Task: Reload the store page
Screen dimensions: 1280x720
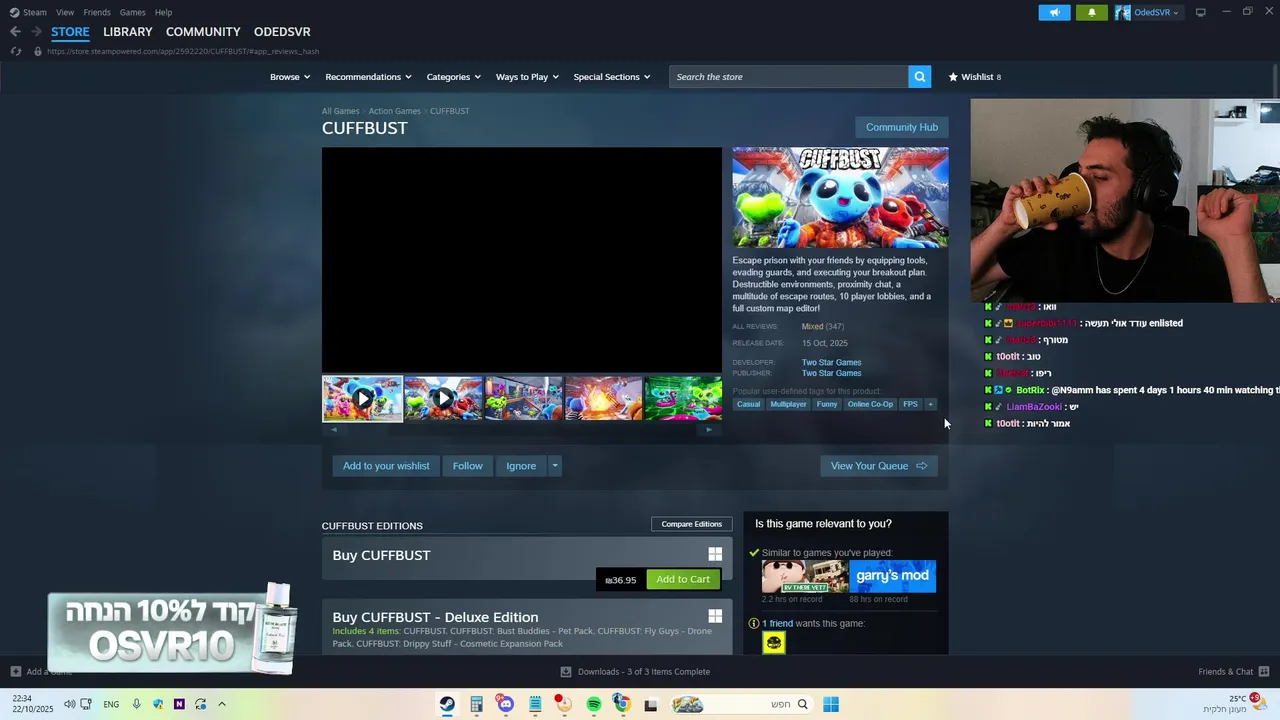Action: click(x=15, y=51)
